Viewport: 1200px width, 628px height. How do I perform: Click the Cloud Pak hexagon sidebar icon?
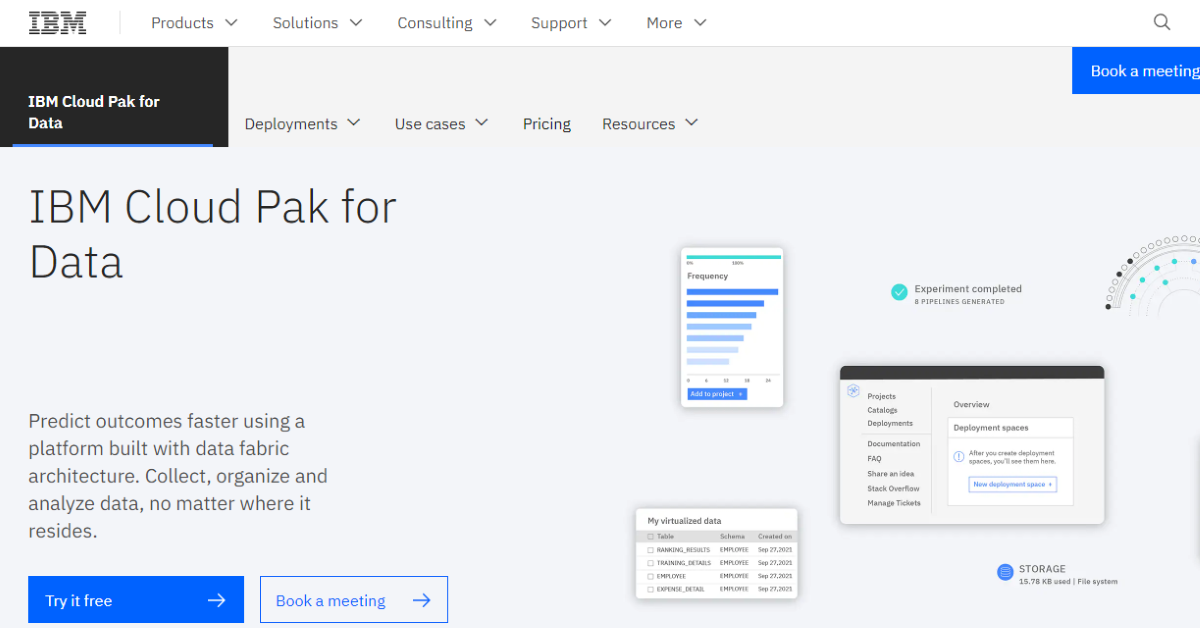point(853,391)
